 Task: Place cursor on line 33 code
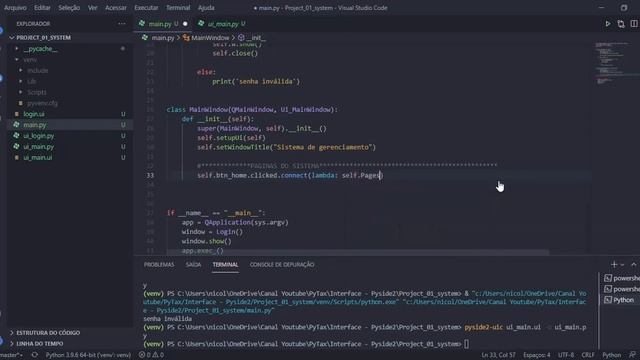290,176
